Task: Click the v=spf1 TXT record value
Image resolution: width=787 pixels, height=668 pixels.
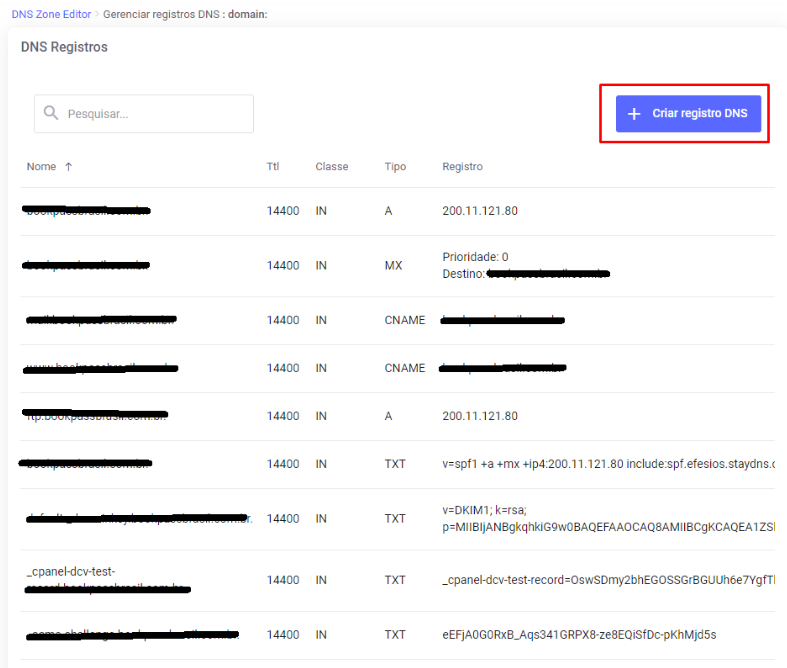Action: 608,464
